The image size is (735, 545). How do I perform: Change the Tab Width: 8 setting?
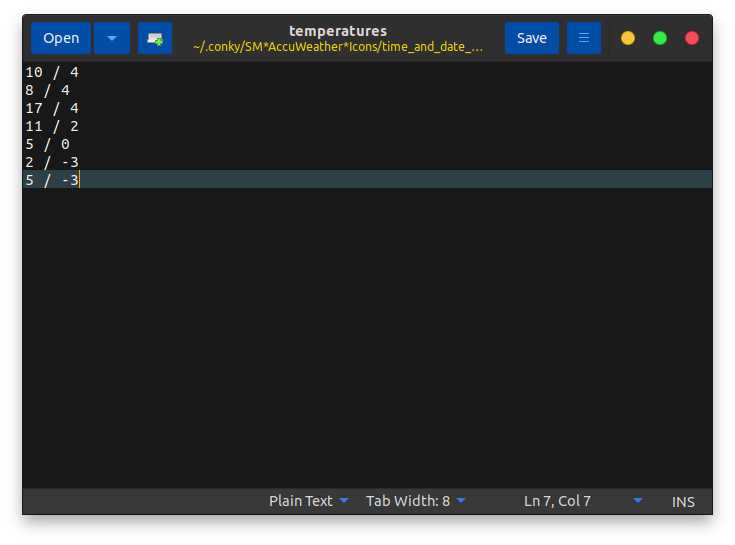point(416,501)
